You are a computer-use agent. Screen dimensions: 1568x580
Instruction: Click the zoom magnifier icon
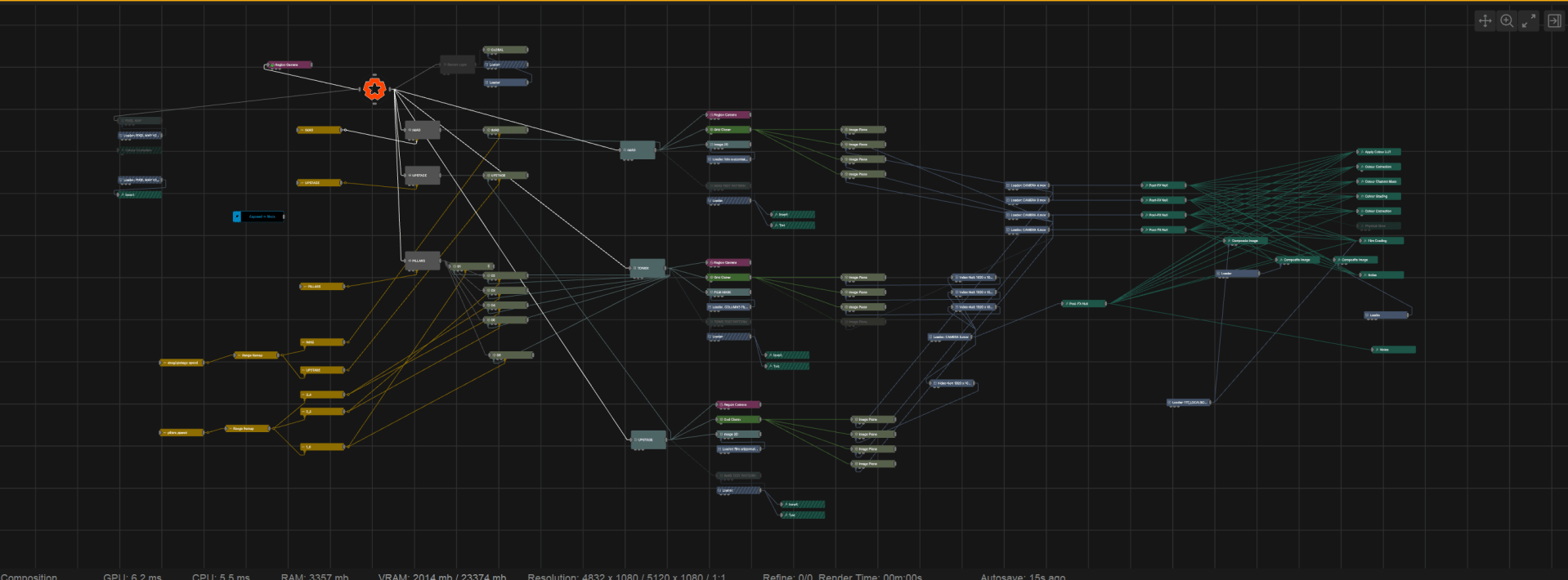pyautogui.click(x=1507, y=21)
